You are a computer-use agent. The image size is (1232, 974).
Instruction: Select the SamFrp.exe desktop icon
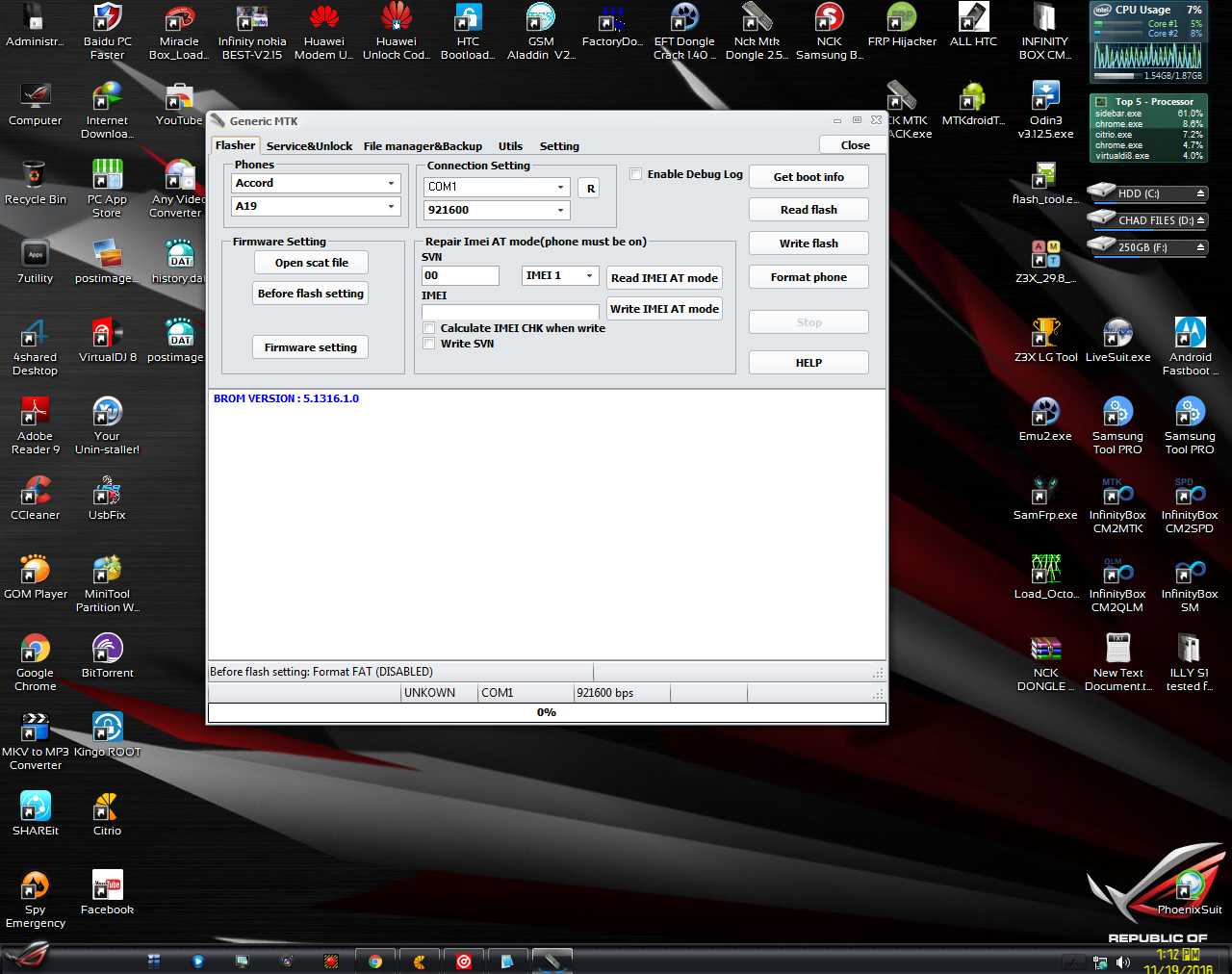1045,500
